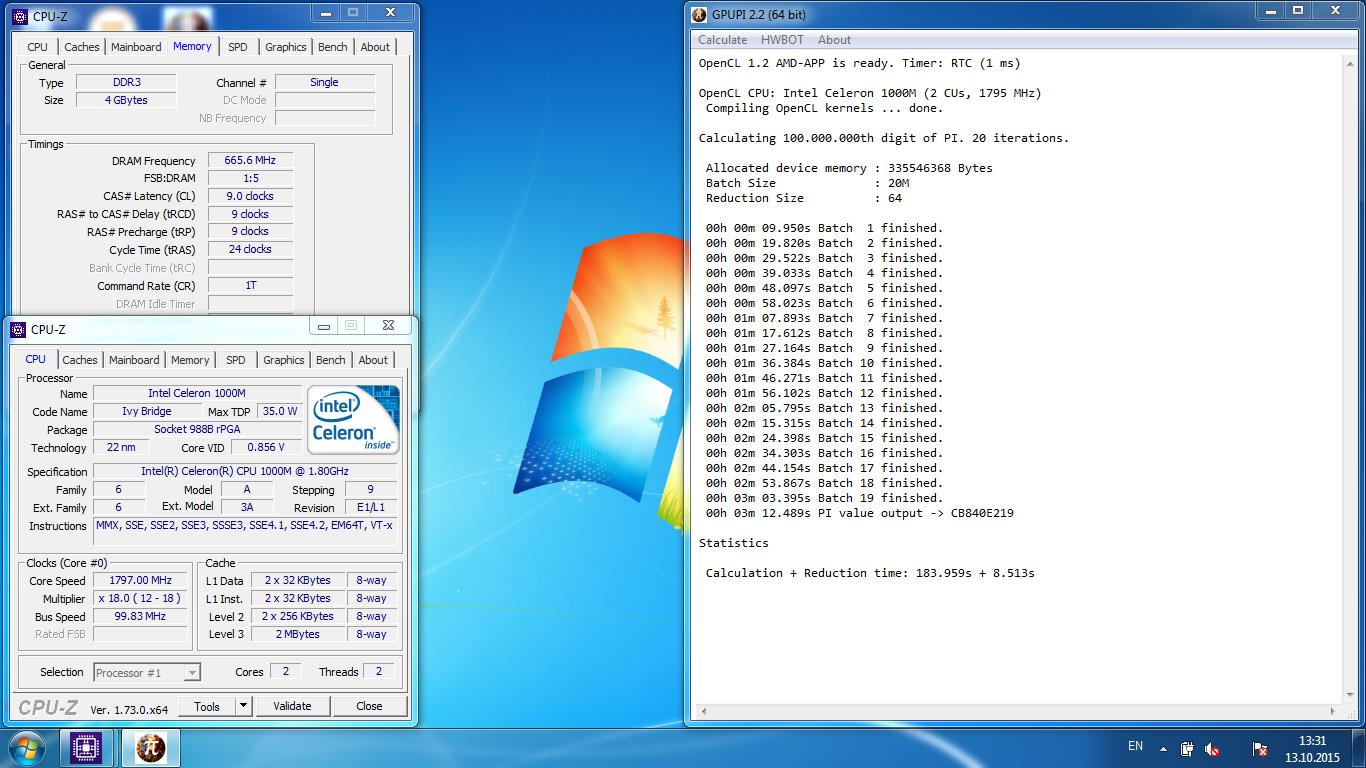Select Bench tab in back CPU-Z window
This screenshot has width=1366, height=768.
[333, 47]
